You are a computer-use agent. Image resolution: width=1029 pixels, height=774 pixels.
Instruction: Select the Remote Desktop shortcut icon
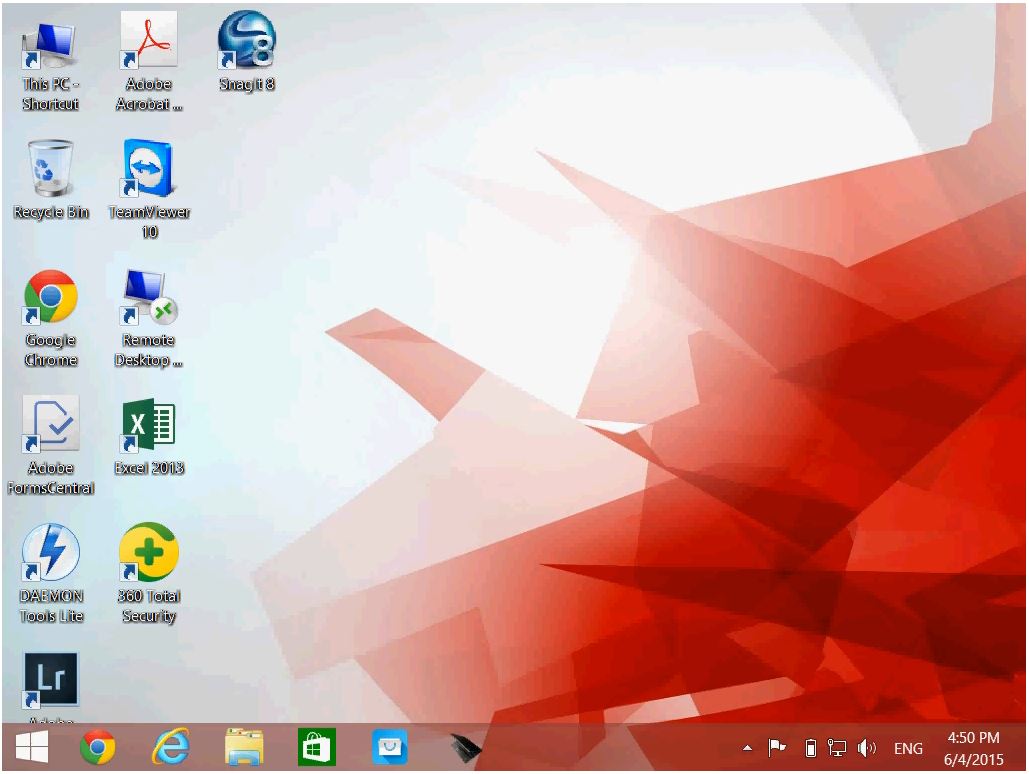[148, 297]
